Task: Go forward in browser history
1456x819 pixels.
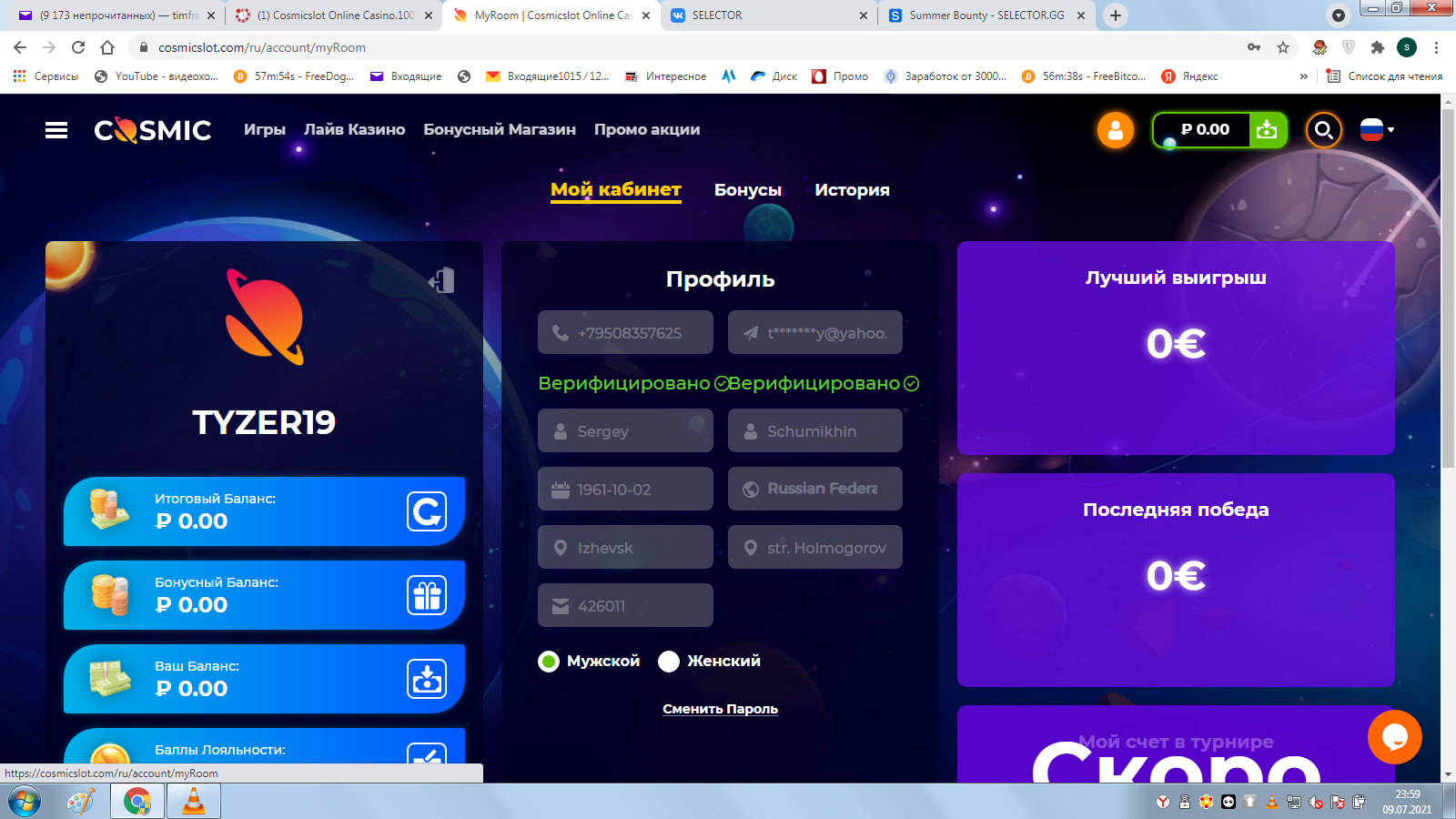Action: coord(49,47)
